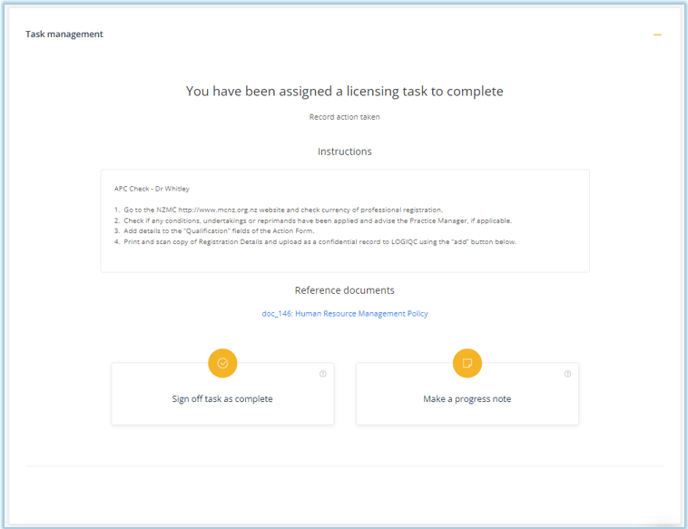This screenshot has height=529, width=688.
Task: Click the orange checkmark sign-off icon
Action: [x=222, y=363]
